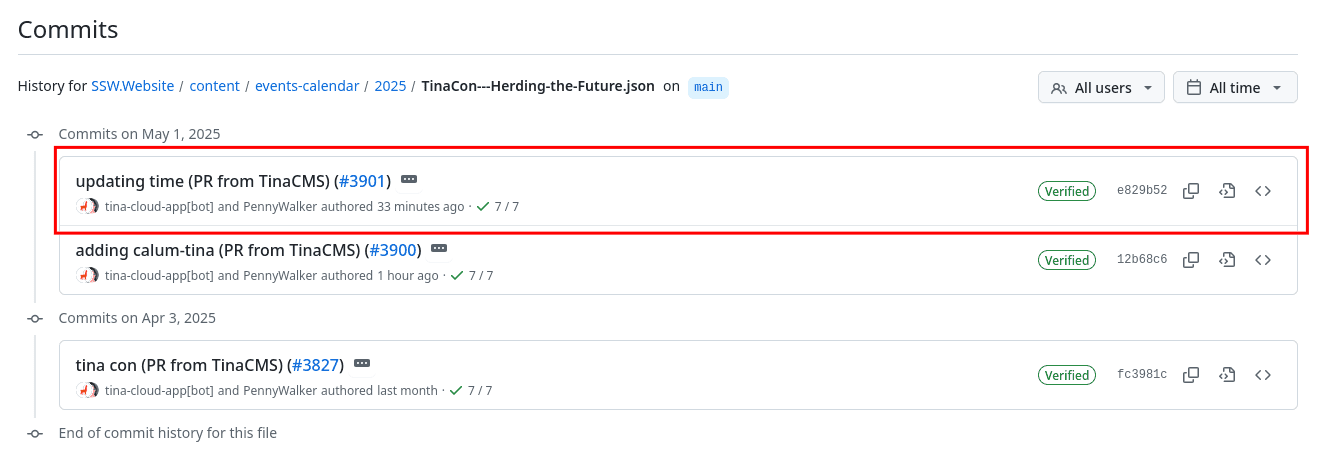Navigate to events-calendar folder breadcrumb

click(x=307, y=86)
